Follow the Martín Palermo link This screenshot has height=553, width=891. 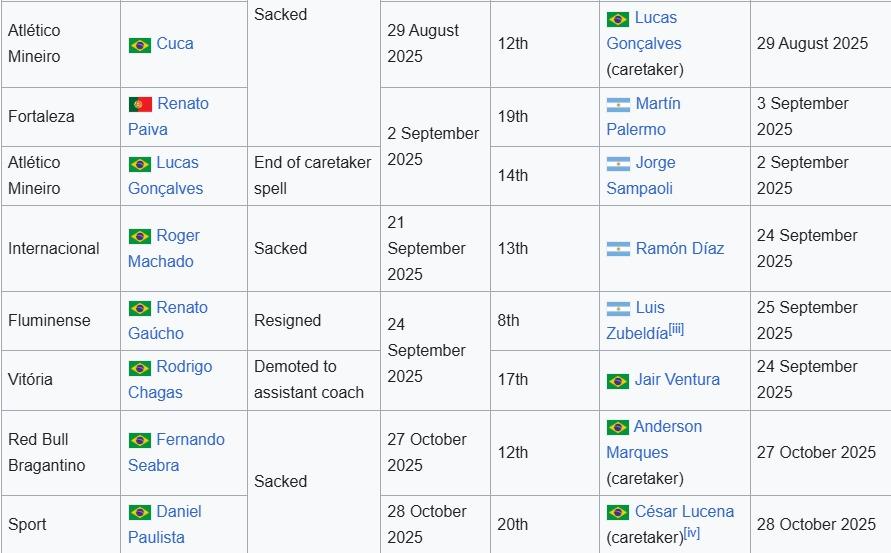tap(657, 104)
